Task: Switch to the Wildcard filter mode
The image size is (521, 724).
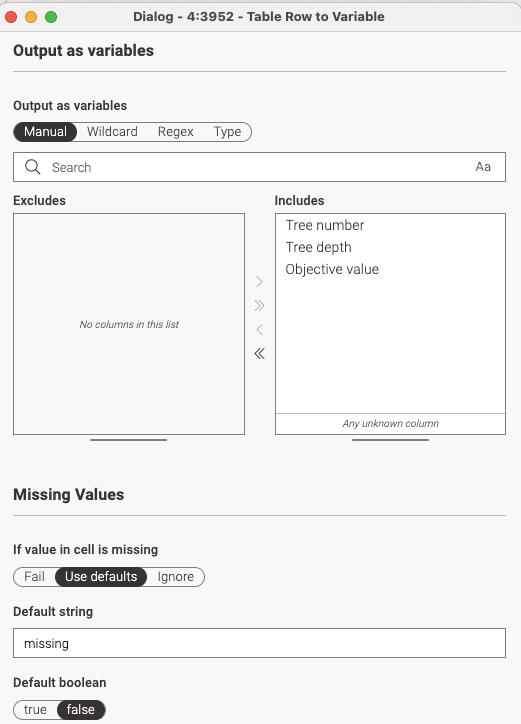Action: point(112,132)
